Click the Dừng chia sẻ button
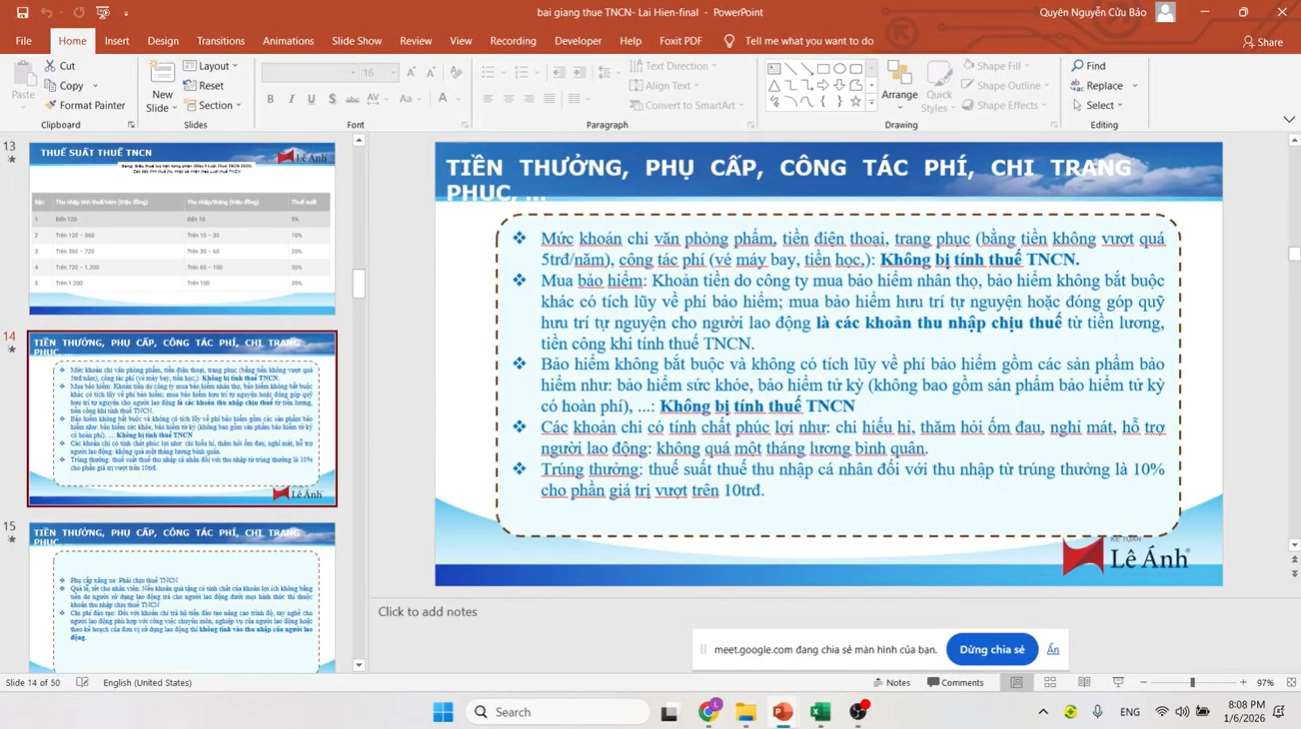 [991, 648]
